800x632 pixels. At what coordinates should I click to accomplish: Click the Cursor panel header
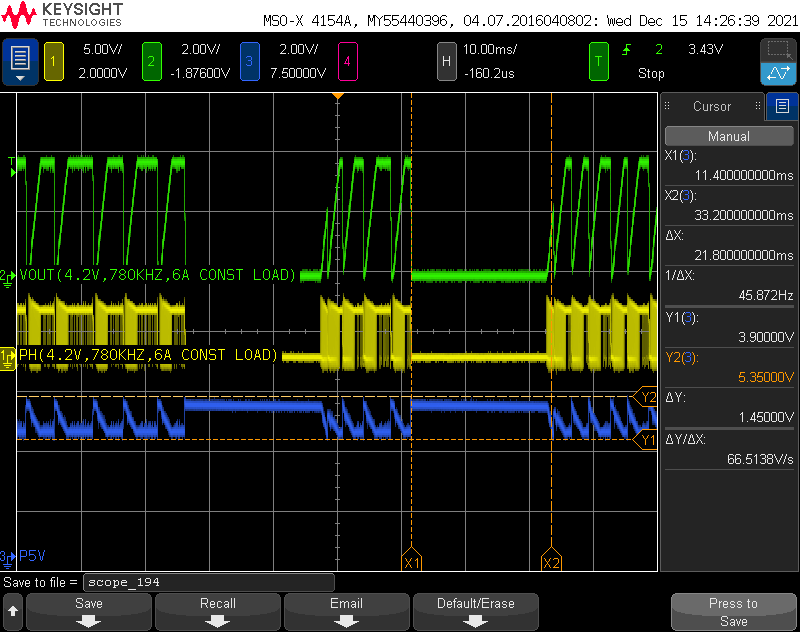(712, 106)
